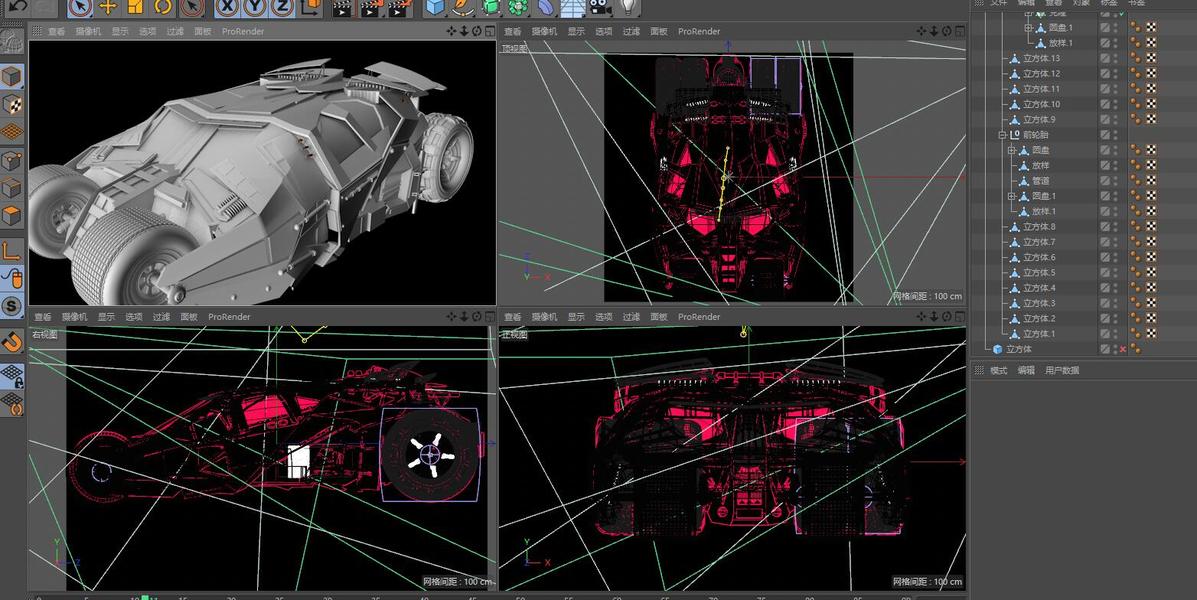
Task: Select Phong tag on 立方体.8
Action: tap(1136, 227)
